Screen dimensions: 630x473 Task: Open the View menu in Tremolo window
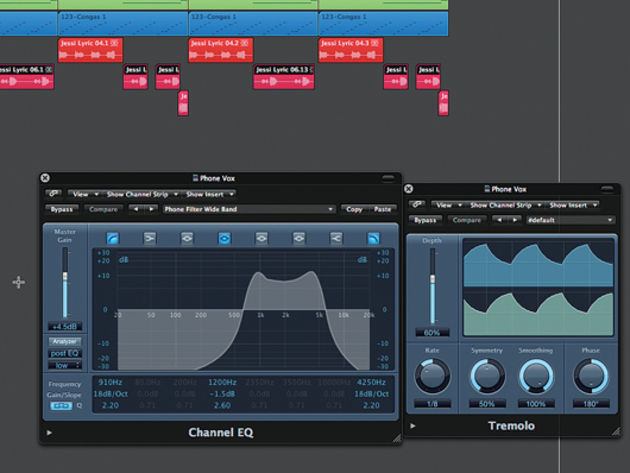(x=448, y=205)
